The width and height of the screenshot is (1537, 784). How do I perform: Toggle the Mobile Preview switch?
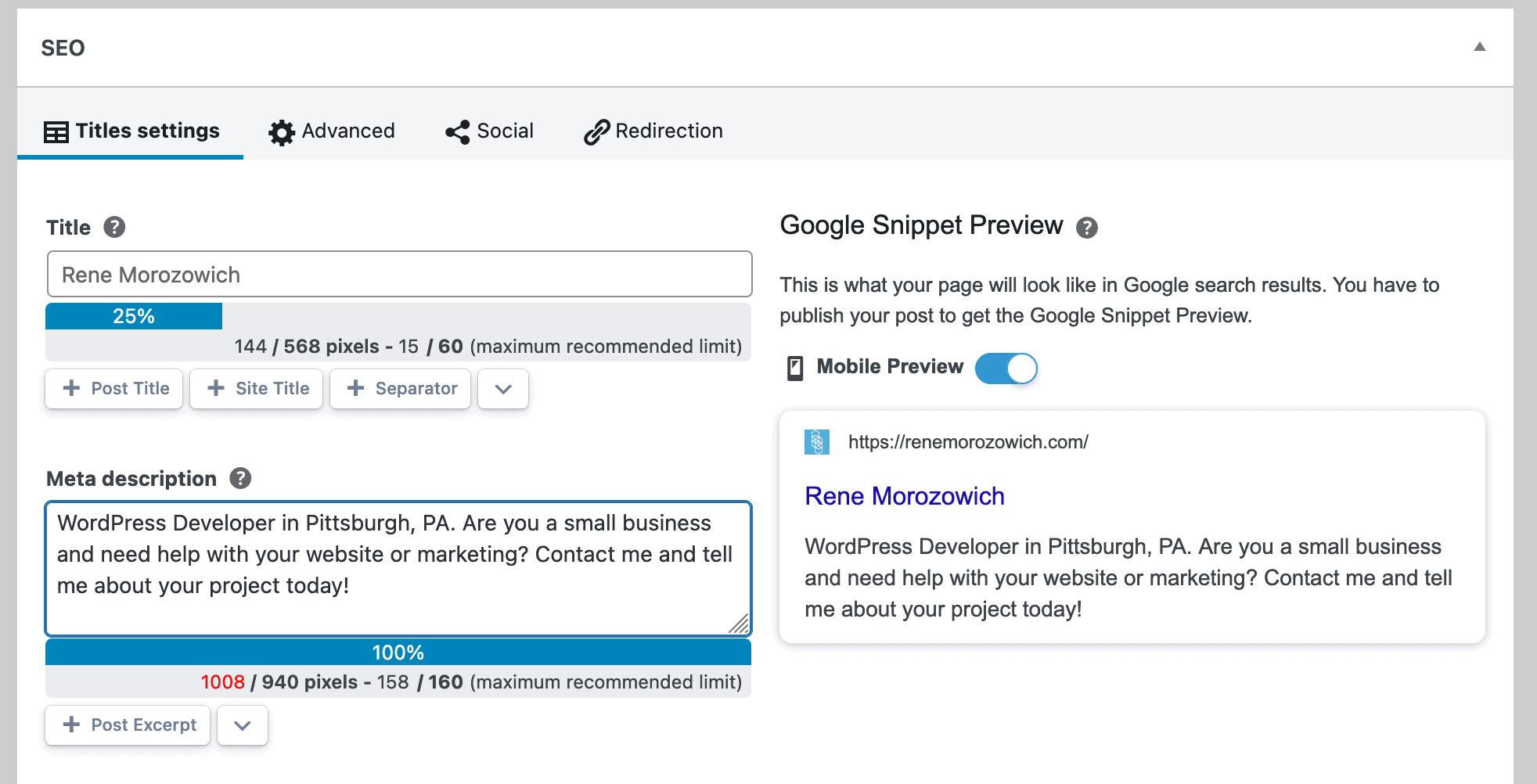coord(1006,368)
